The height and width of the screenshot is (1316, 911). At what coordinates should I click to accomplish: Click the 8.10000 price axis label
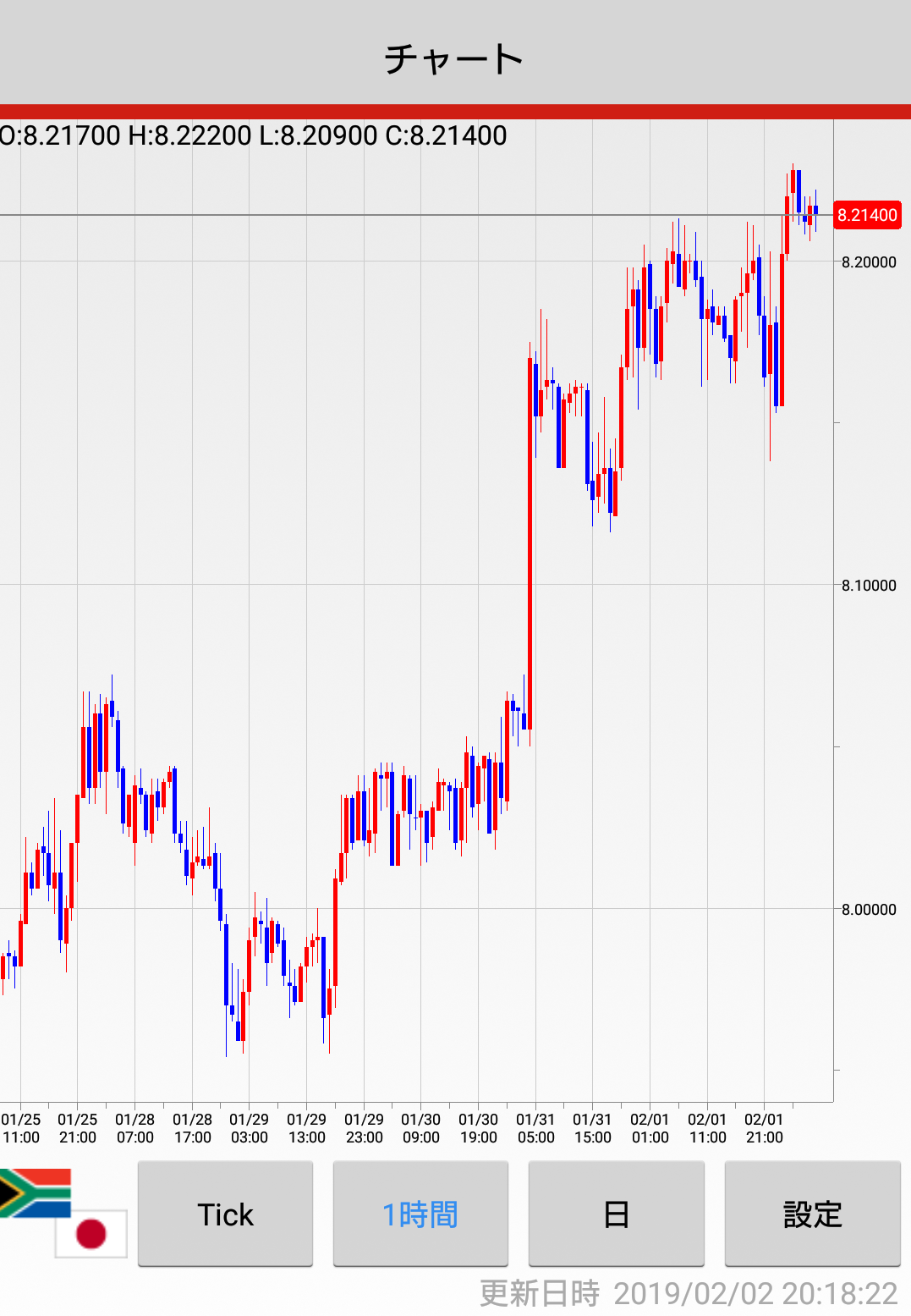pos(869,586)
